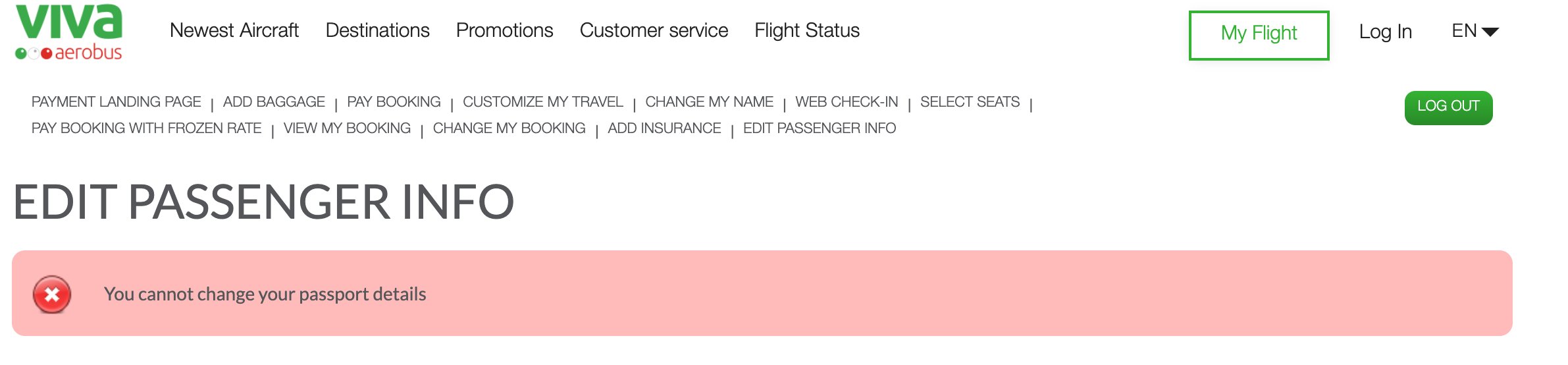The image size is (1568, 365).
Task: Choose Change My Name option
Action: tap(709, 102)
